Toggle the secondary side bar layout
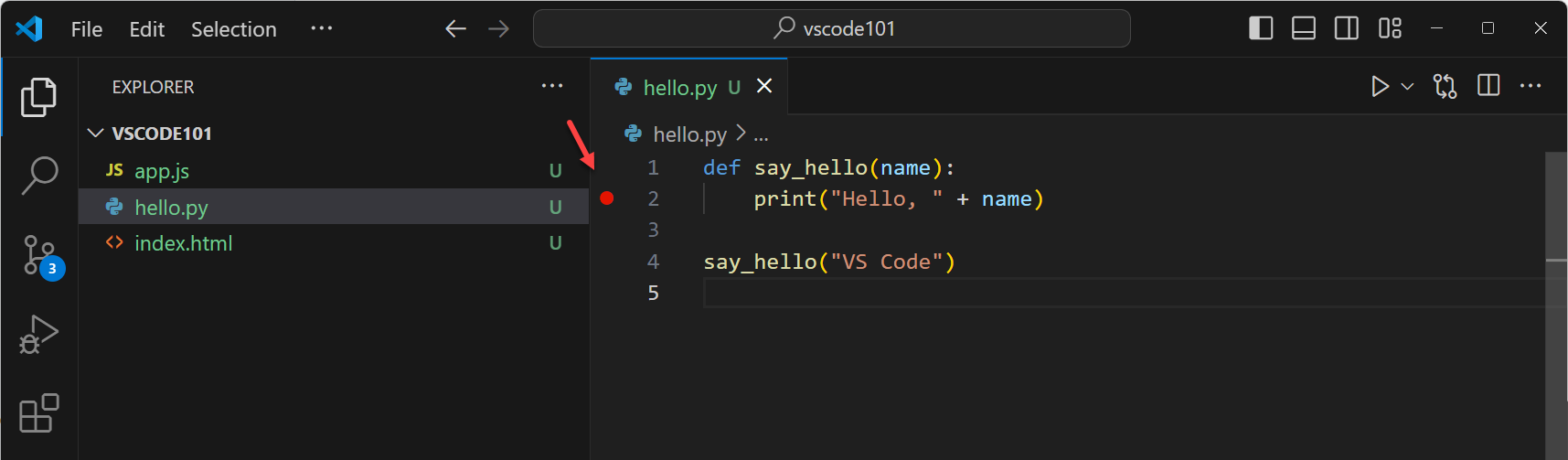Viewport: 1568px width, 460px height. (x=1347, y=28)
